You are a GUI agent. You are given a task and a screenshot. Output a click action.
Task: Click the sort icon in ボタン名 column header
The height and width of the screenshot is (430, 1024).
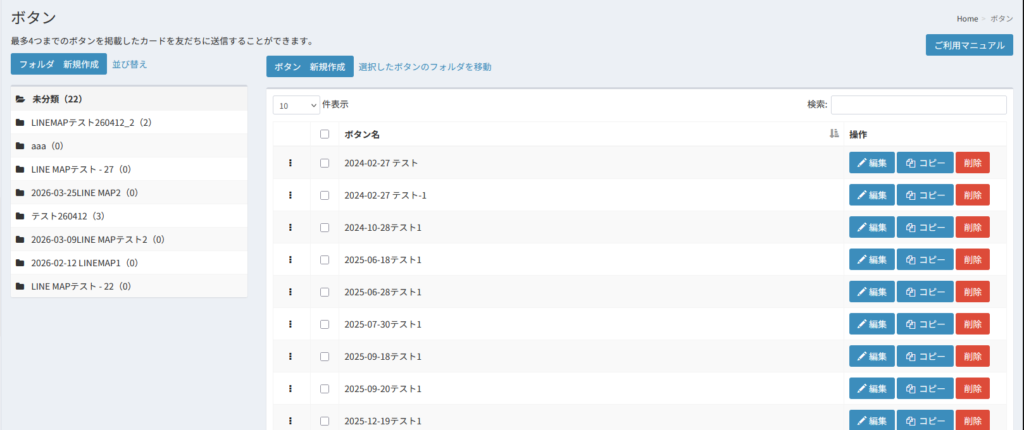tap(834, 134)
